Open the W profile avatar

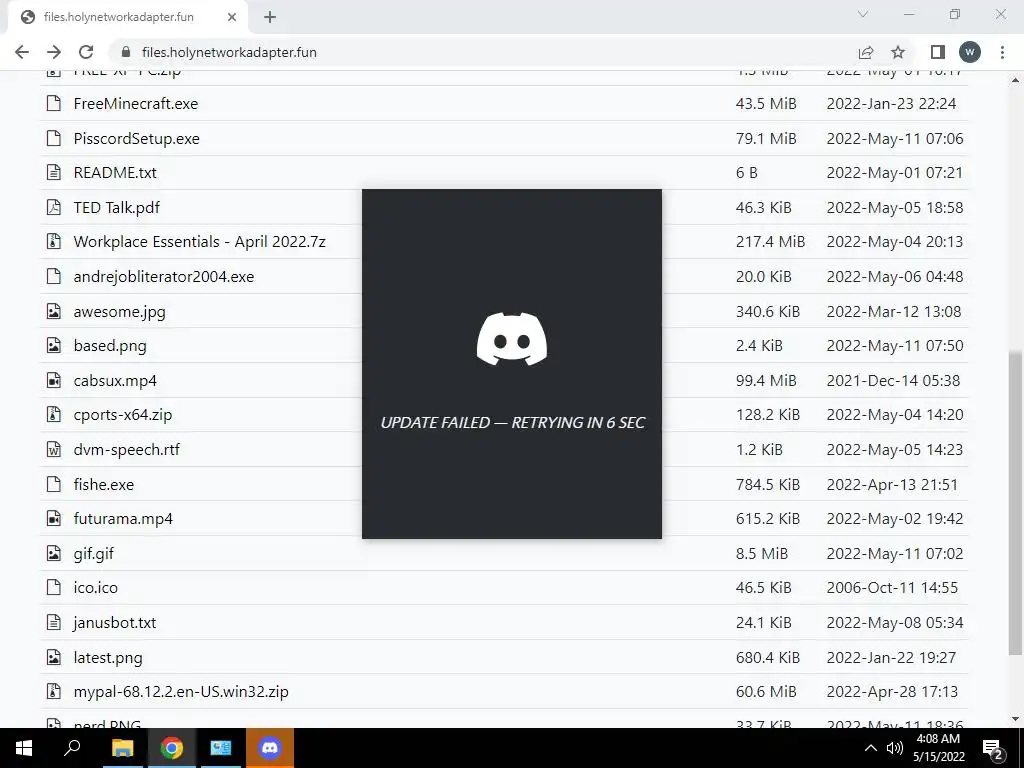tap(970, 52)
